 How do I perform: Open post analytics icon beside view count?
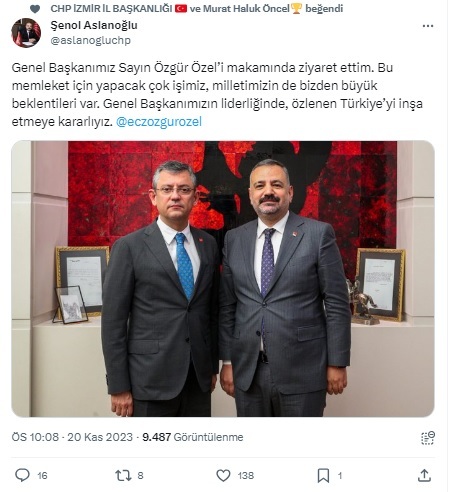(x=428, y=438)
